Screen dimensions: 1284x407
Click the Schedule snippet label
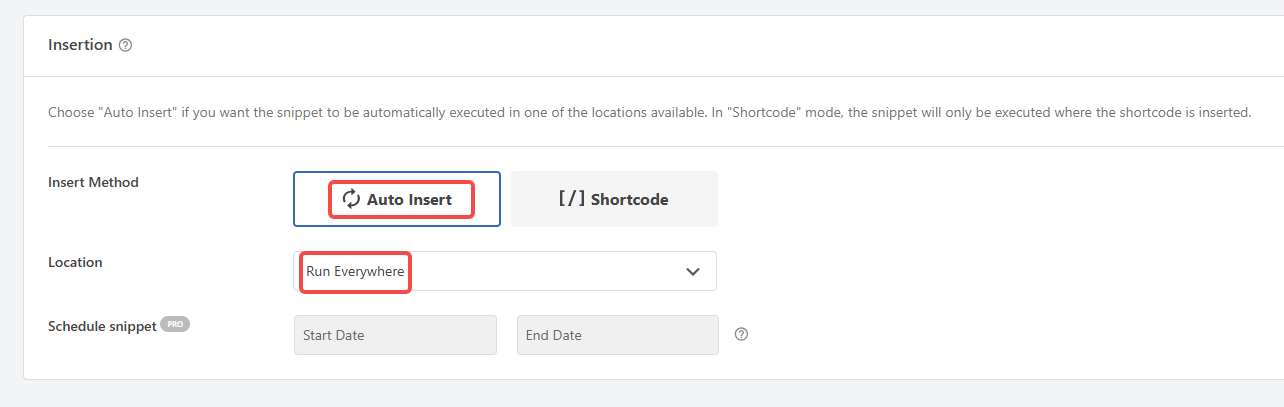(x=102, y=326)
